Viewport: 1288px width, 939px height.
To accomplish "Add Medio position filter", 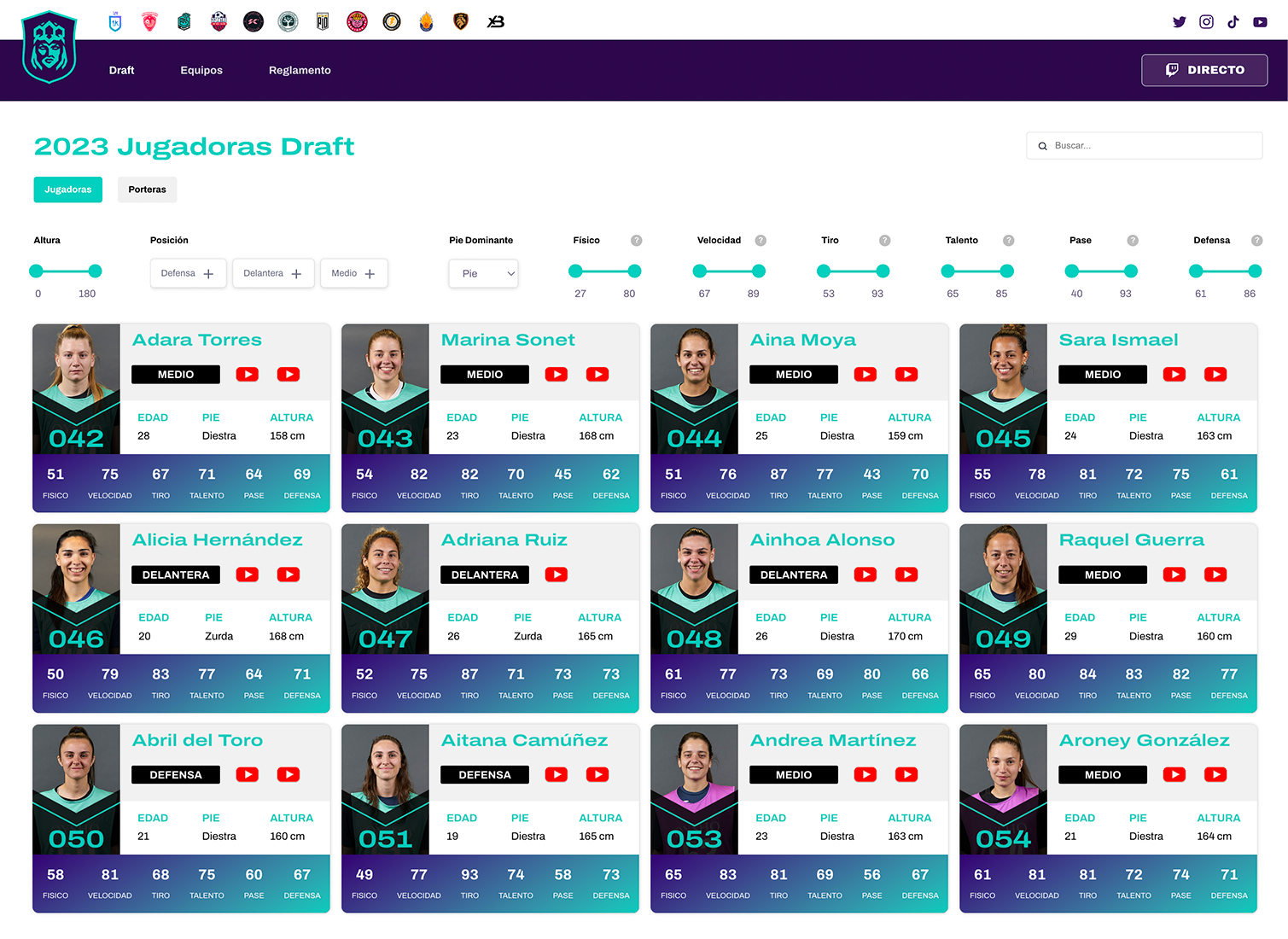I will (x=353, y=273).
